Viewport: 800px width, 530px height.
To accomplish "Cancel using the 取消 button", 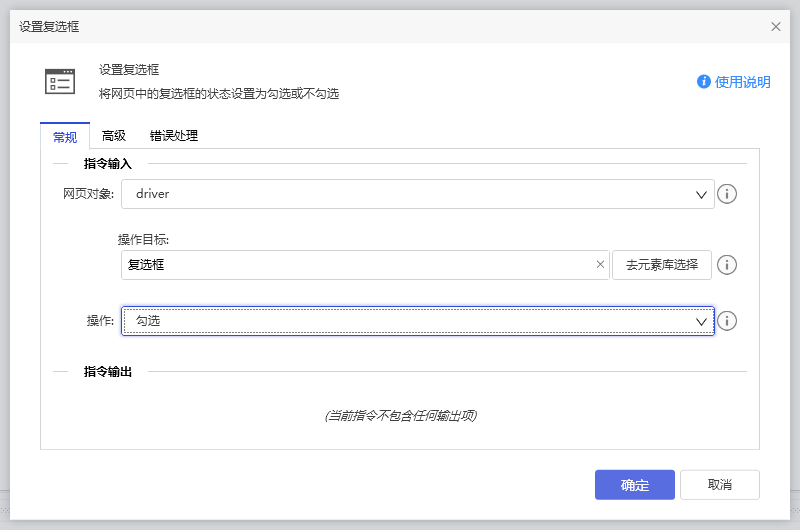I will coord(720,485).
